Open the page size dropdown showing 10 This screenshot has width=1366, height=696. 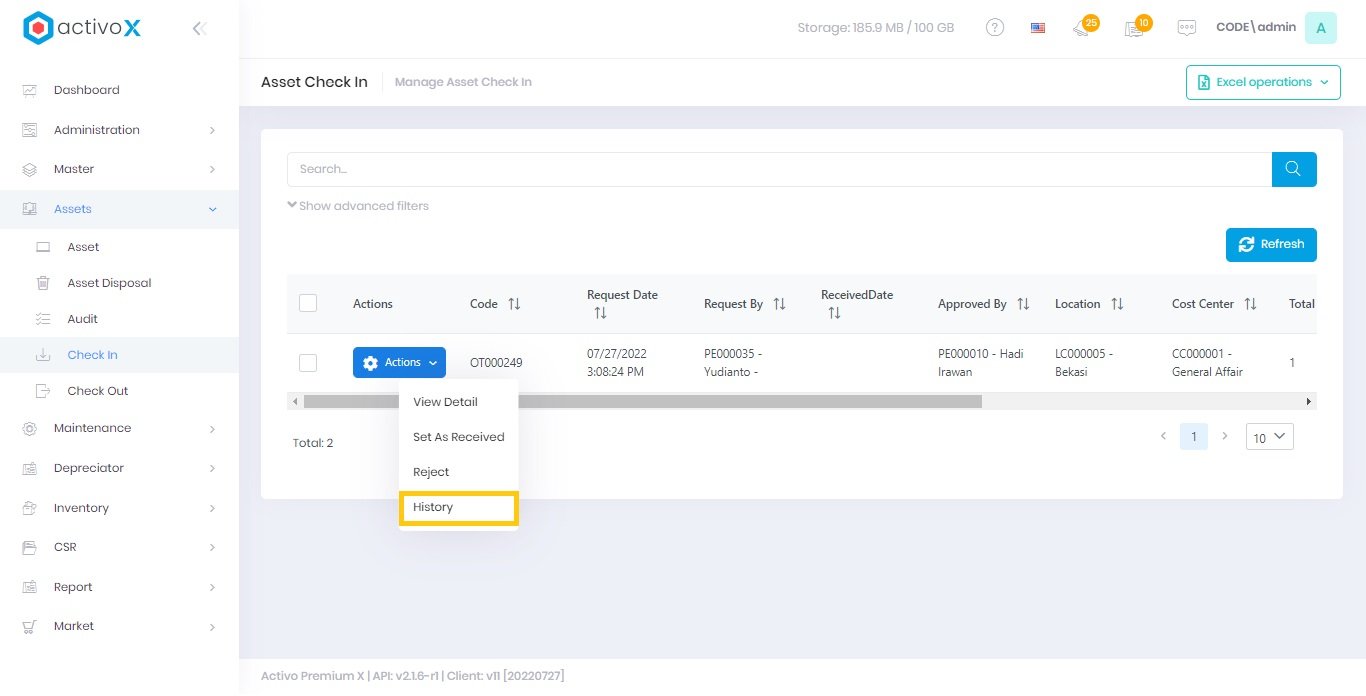[1269, 437]
